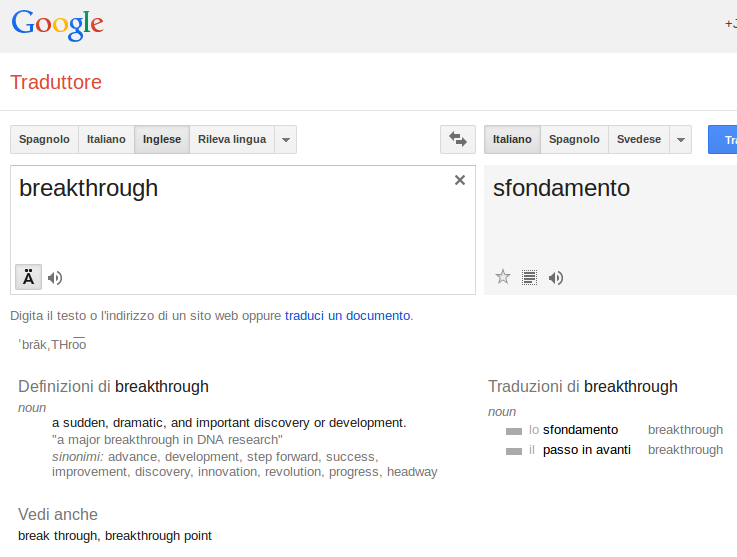Viewport: 737px width, 557px height.
Task: Swap source and target languages
Action: click(458, 140)
